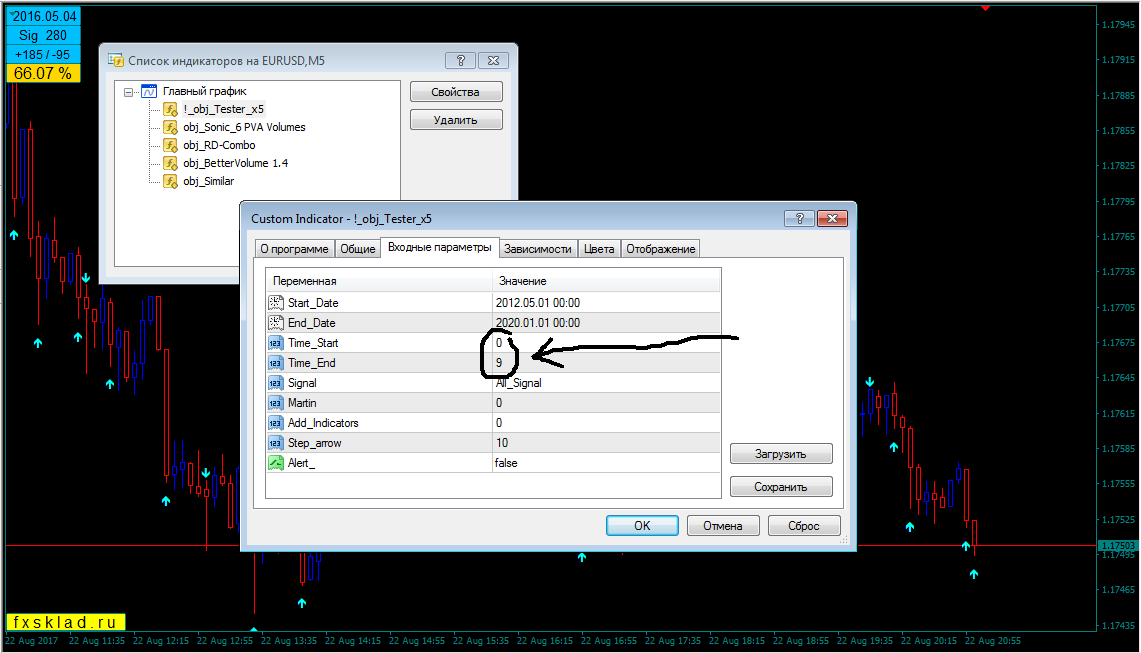Click Удалить in the indicator list

456,120
